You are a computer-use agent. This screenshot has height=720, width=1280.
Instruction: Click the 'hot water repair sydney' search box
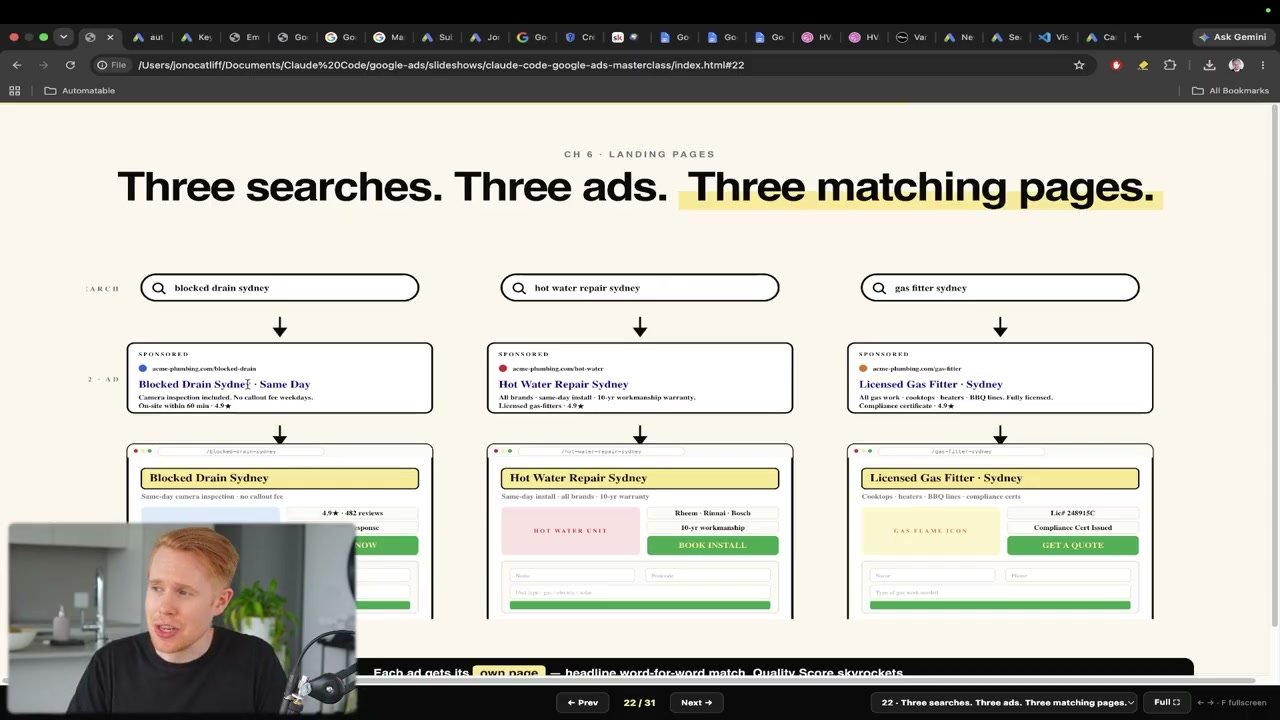[640, 288]
